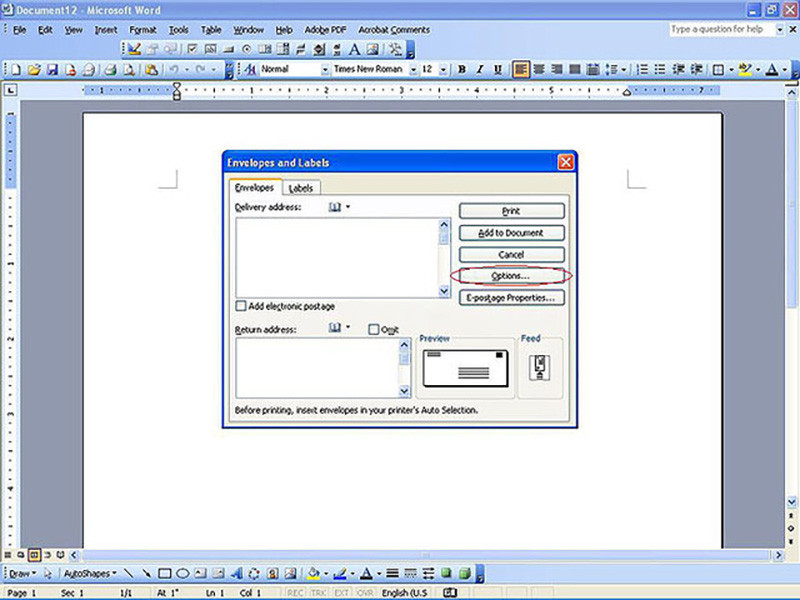Screen dimensions: 800x600
Task: Open the Times New Roman font dropdown
Action: 413,69
